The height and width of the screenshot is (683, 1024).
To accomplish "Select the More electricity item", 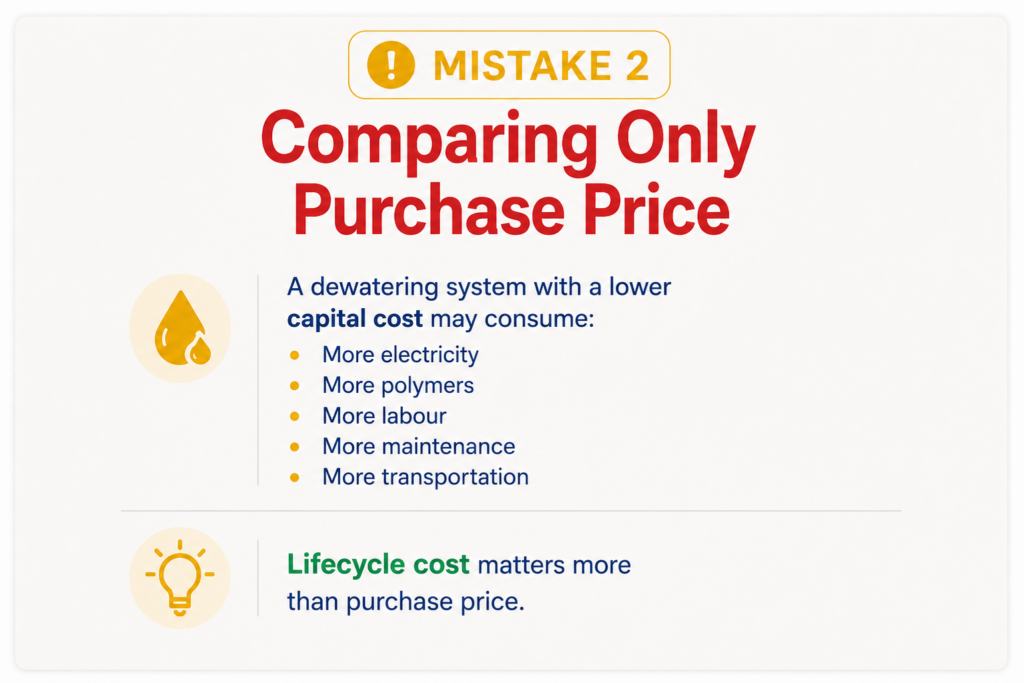I will click(x=400, y=355).
